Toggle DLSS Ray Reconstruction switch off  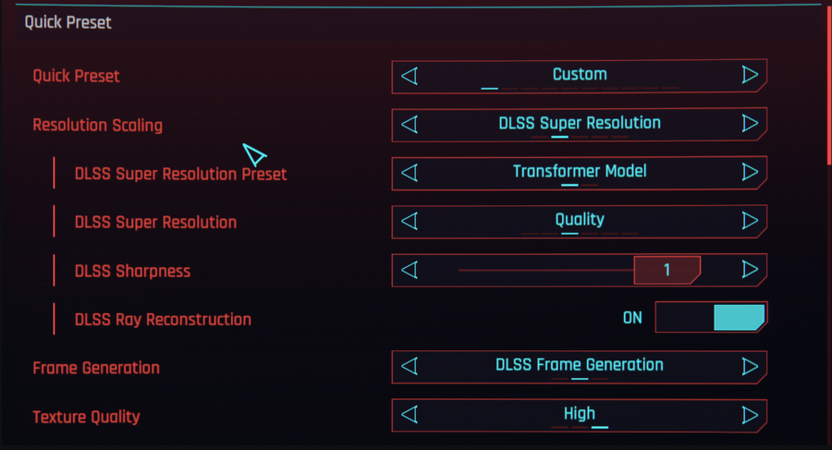coord(711,318)
